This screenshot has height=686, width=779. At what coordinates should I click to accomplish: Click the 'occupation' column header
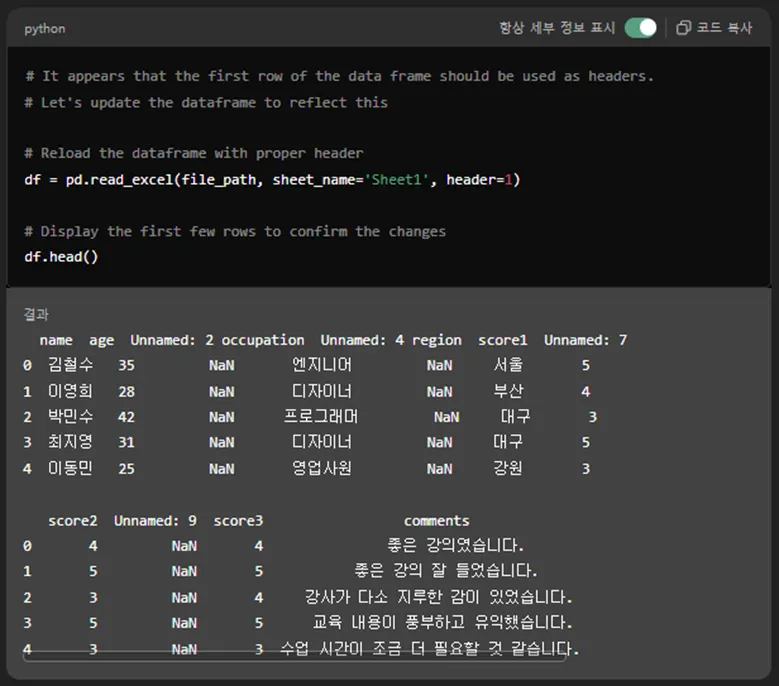(x=263, y=340)
